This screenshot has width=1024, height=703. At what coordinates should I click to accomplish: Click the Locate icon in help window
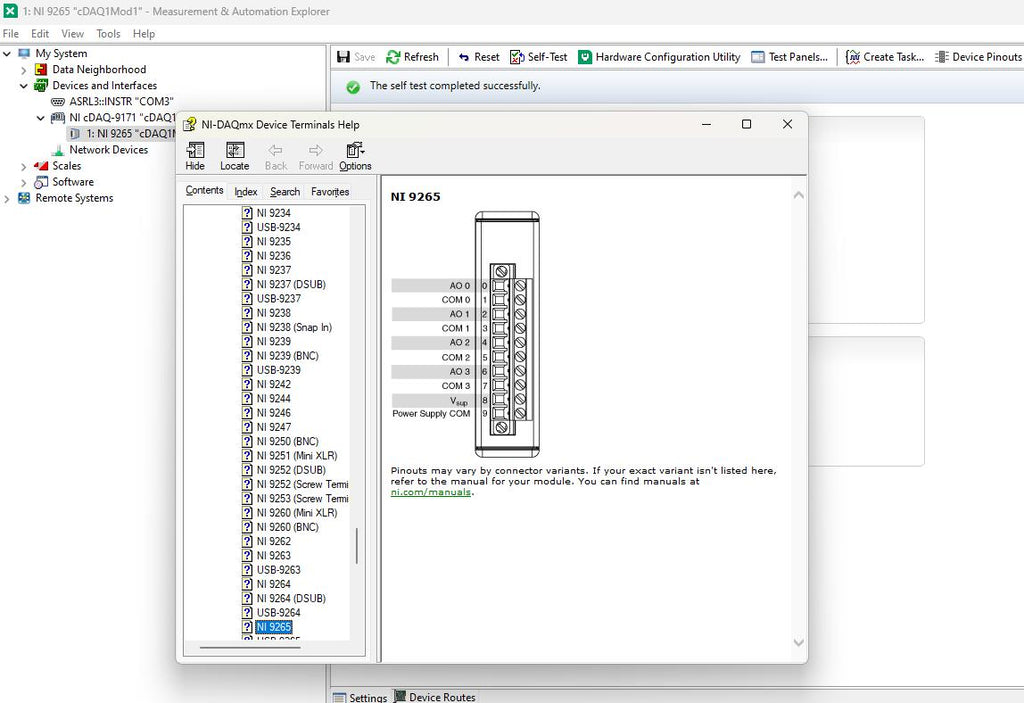pyautogui.click(x=234, y=156)
